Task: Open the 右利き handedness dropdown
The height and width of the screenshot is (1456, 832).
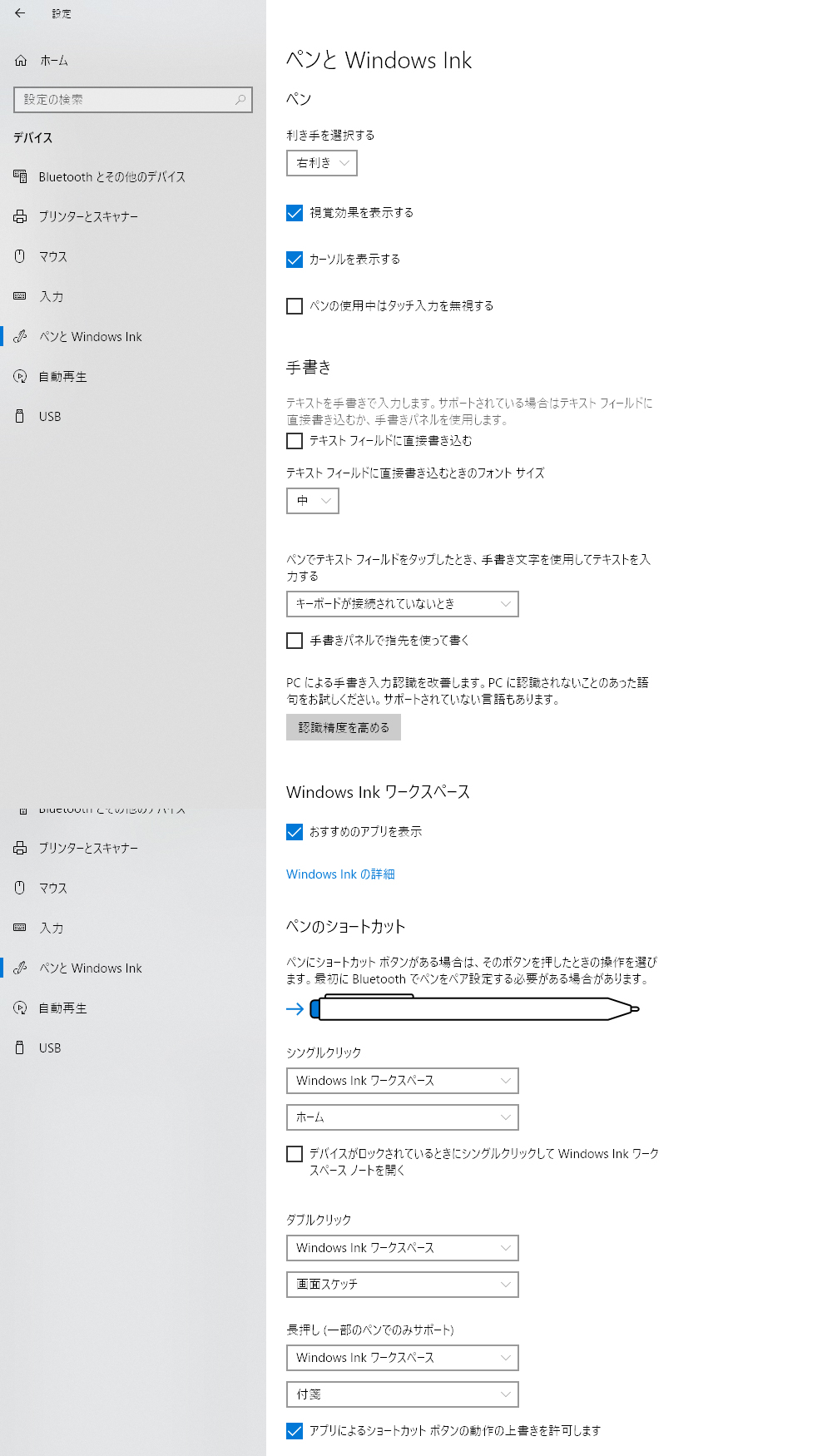Action: point(322,163)
